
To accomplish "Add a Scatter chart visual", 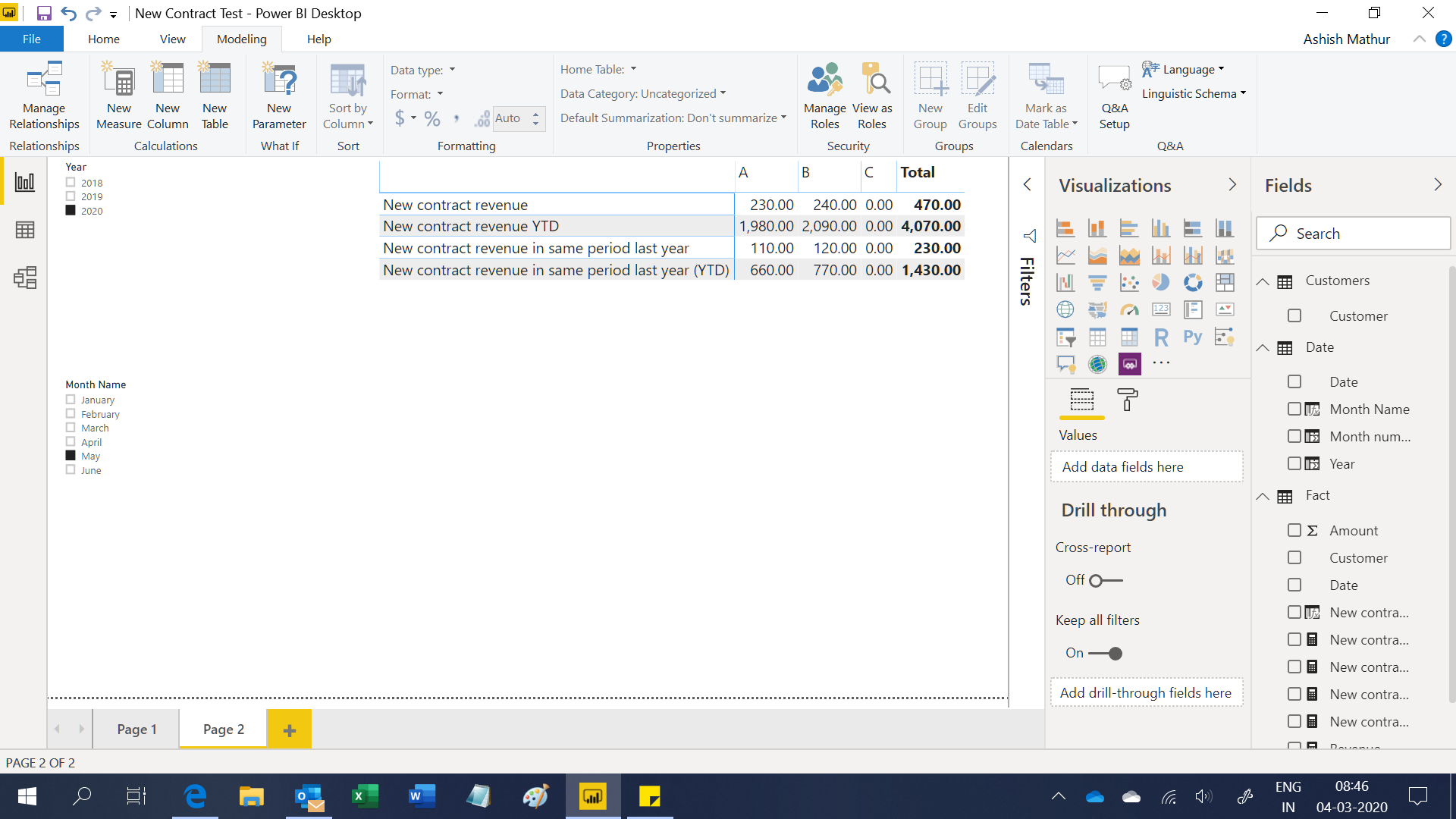I will (1129, 282).
